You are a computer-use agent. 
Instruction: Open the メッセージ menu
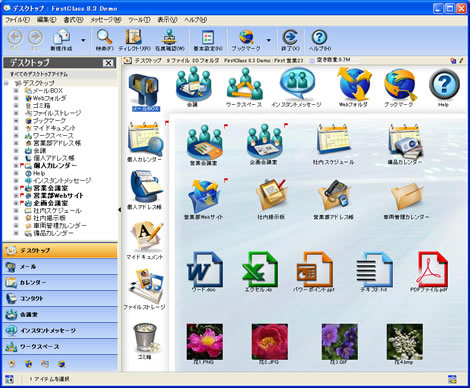[106, 20]
